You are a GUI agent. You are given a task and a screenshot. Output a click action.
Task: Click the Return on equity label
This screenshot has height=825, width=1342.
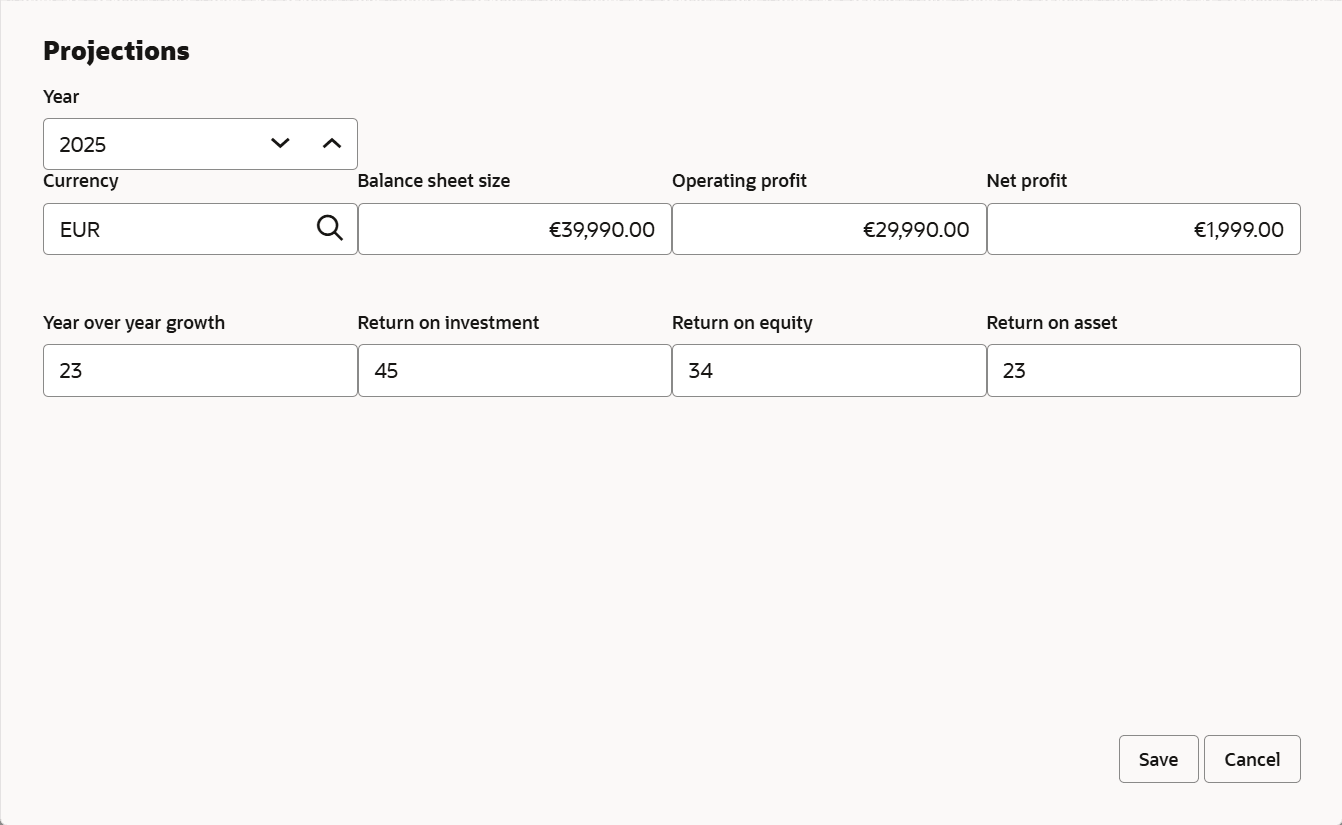pos(742,323)
